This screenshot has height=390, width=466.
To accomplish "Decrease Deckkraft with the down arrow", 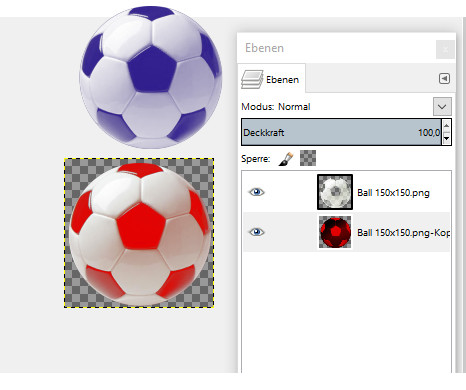I will click(x=446, y=138).
